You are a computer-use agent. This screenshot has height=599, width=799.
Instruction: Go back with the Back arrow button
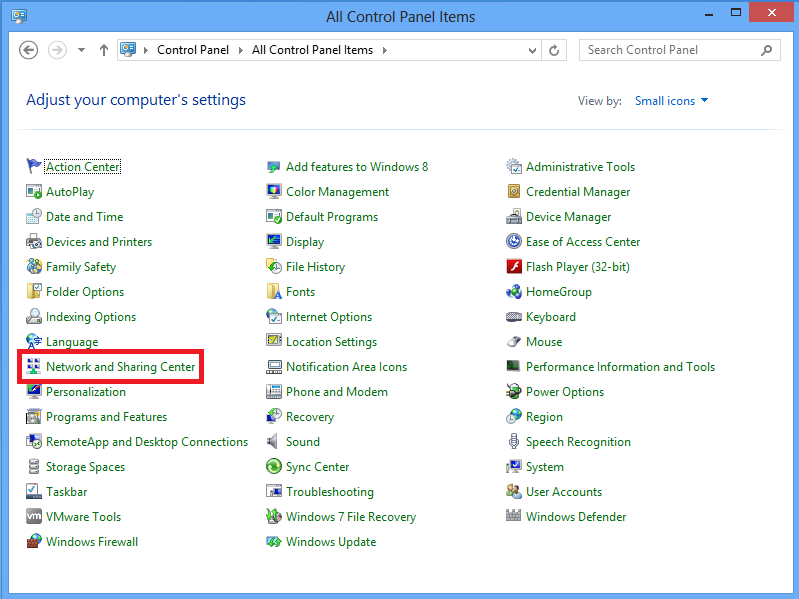click(29, 50)
